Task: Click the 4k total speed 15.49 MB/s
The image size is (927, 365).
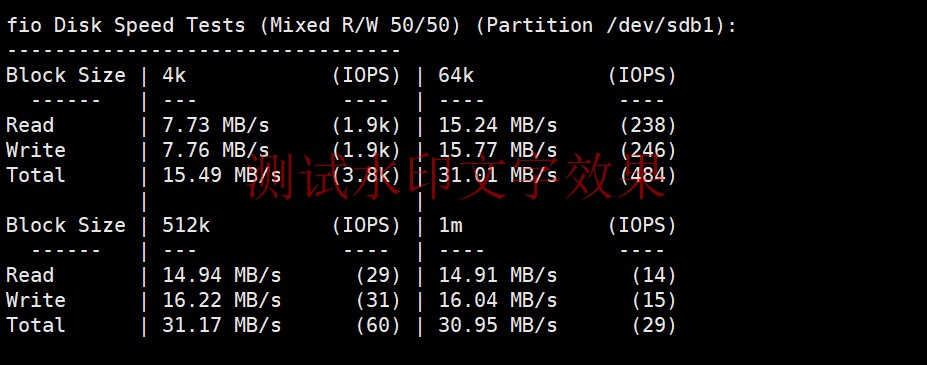Action: click(222, 175)
